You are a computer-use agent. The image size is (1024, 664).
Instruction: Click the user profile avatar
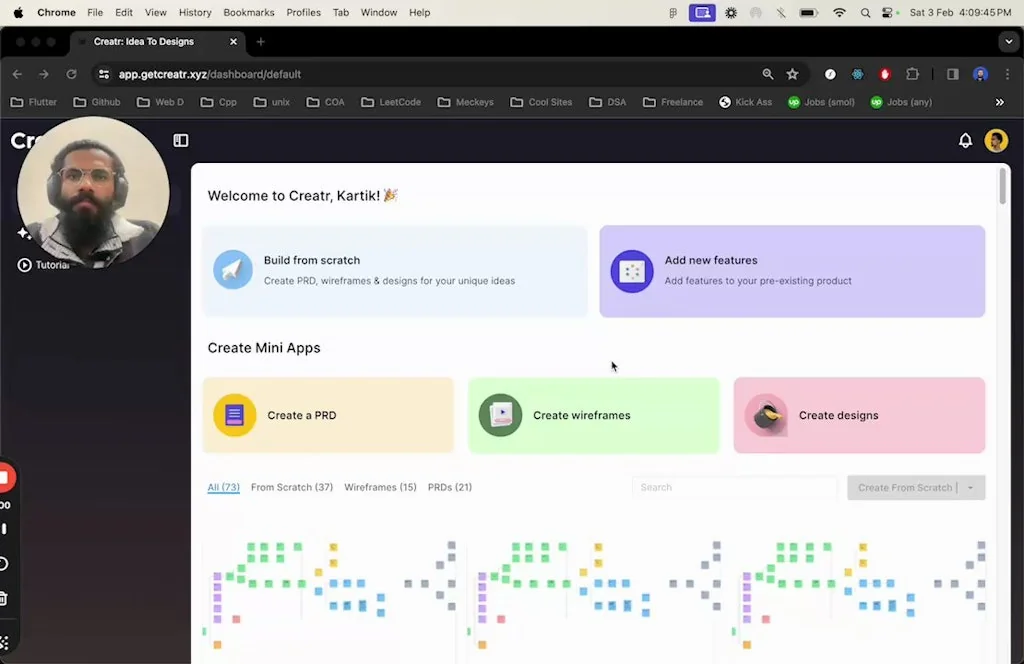tap(996, 141)
